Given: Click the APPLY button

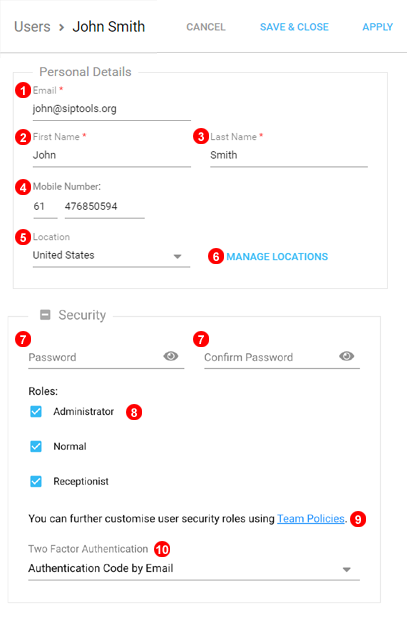Looking at the screenshot, I should point(377,27).
